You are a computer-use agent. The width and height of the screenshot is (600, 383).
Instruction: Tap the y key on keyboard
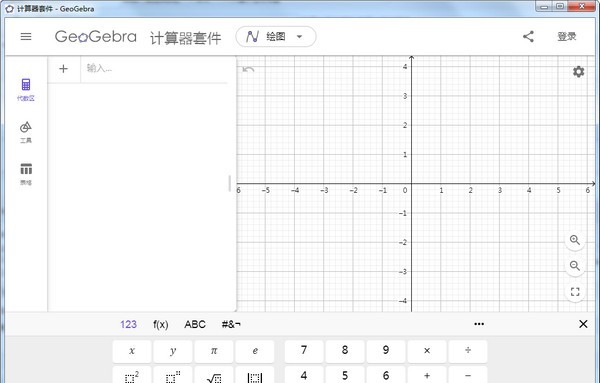(x=173, y=351)
